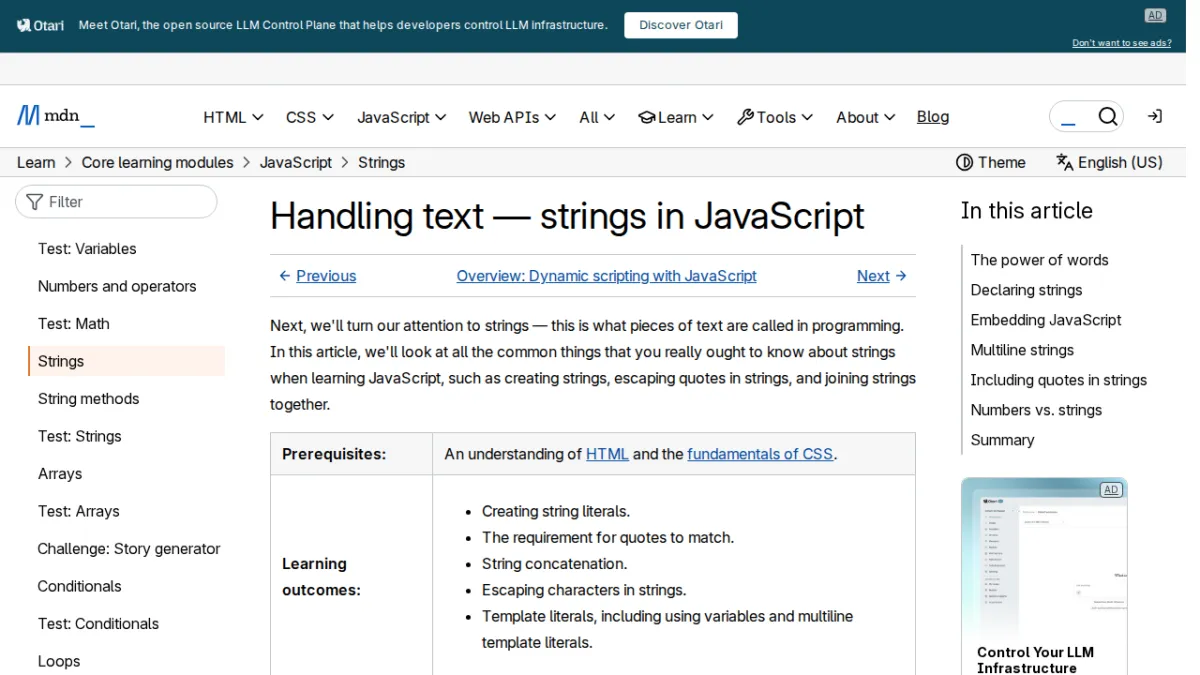Click the Discover Otari button

tap(681, 25)
